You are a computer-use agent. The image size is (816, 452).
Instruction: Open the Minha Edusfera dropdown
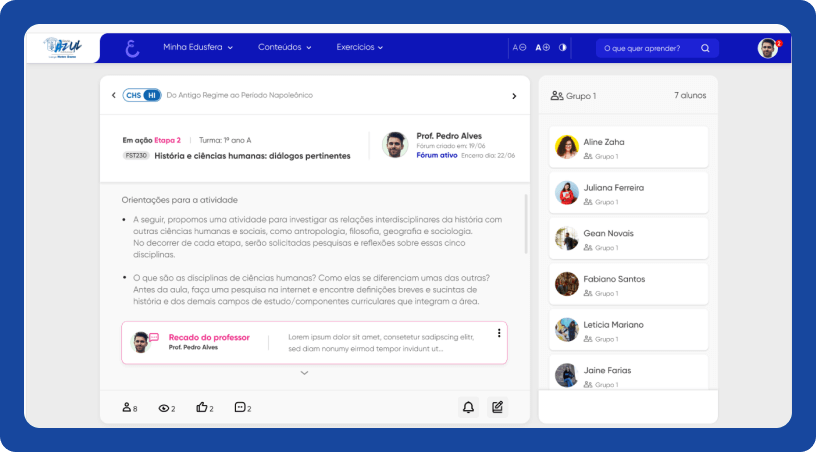click(197, 47)
